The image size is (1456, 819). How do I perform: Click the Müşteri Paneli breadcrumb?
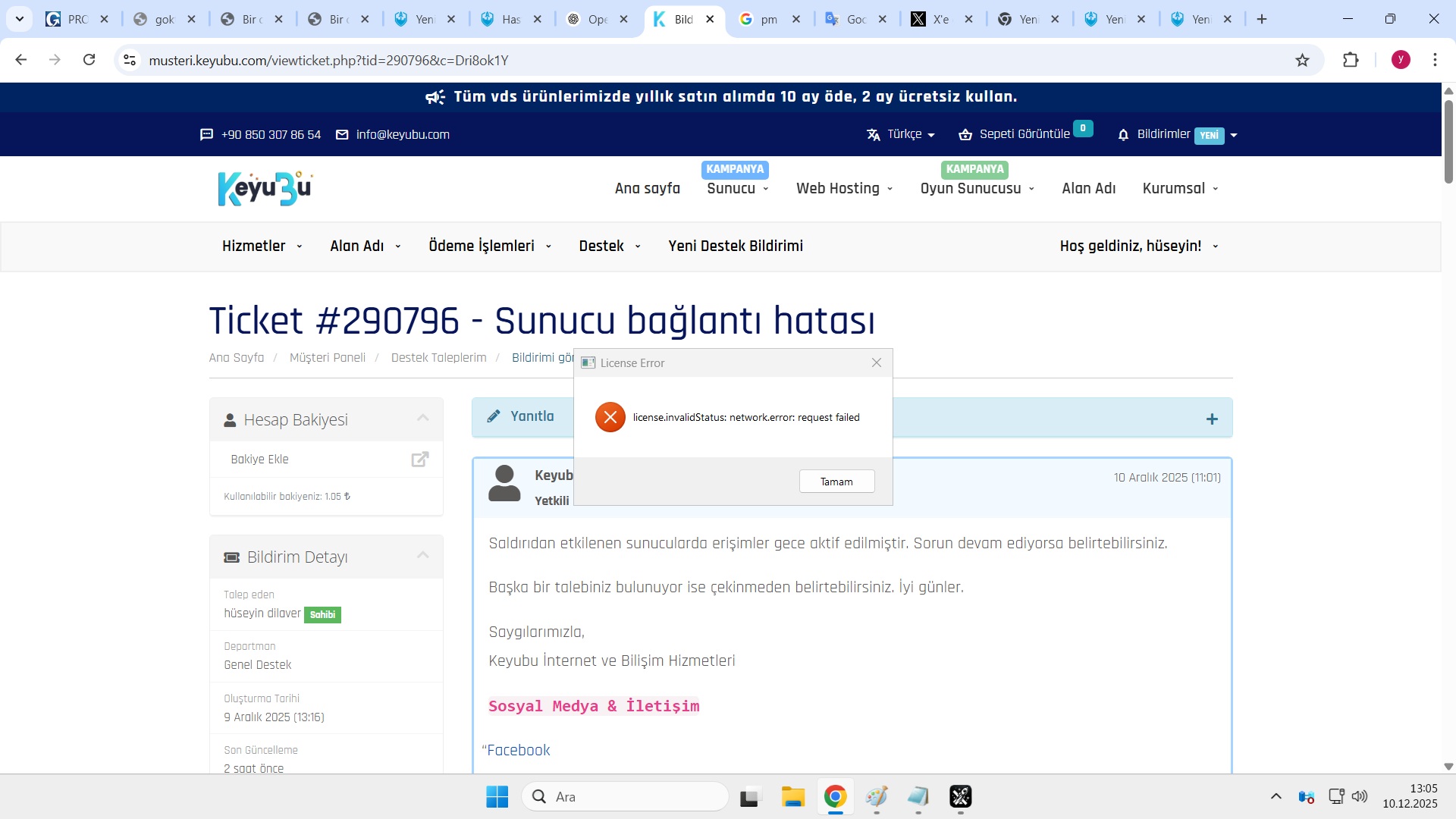(328, 357)
